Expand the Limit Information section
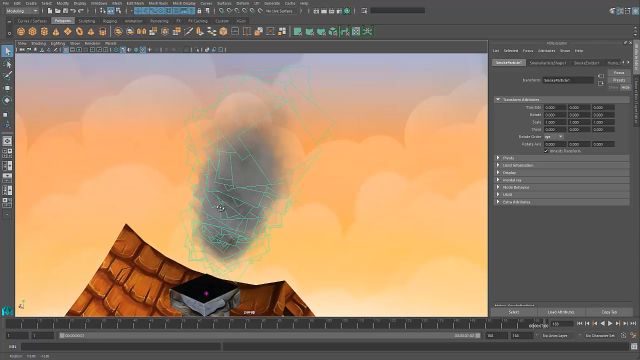This screenshot has width=640, height=360. tap(562, 165)
